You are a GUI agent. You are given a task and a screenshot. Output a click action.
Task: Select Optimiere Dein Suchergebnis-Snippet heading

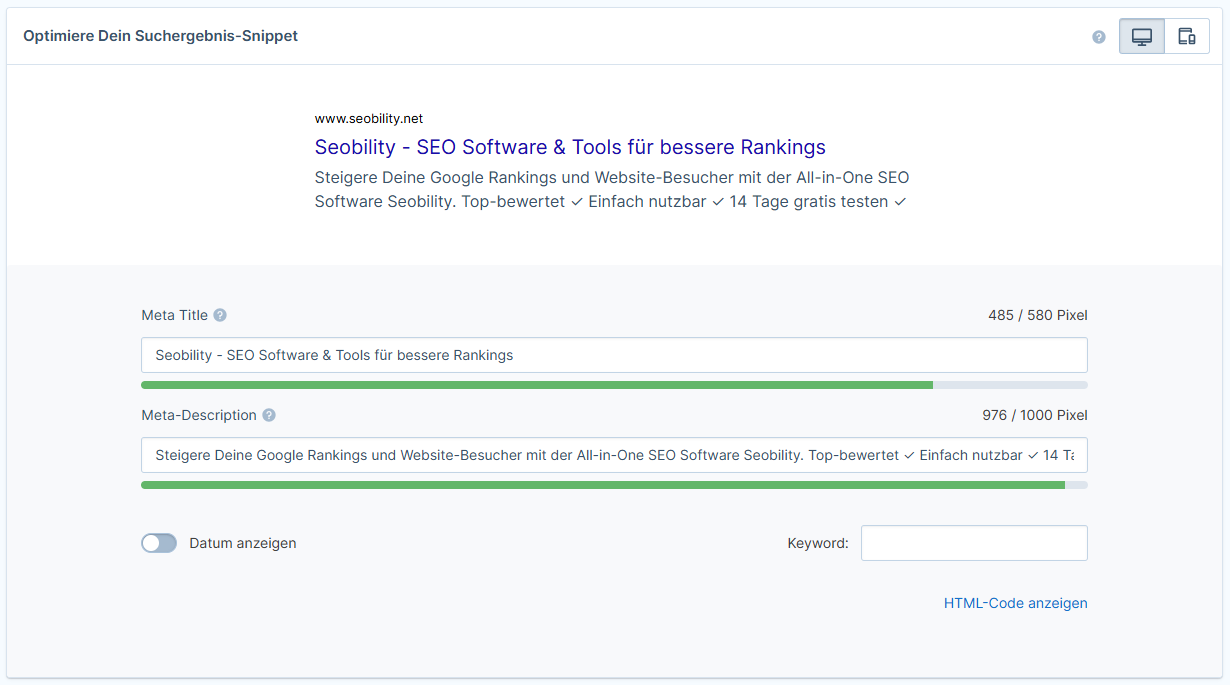tap(160, 36)
